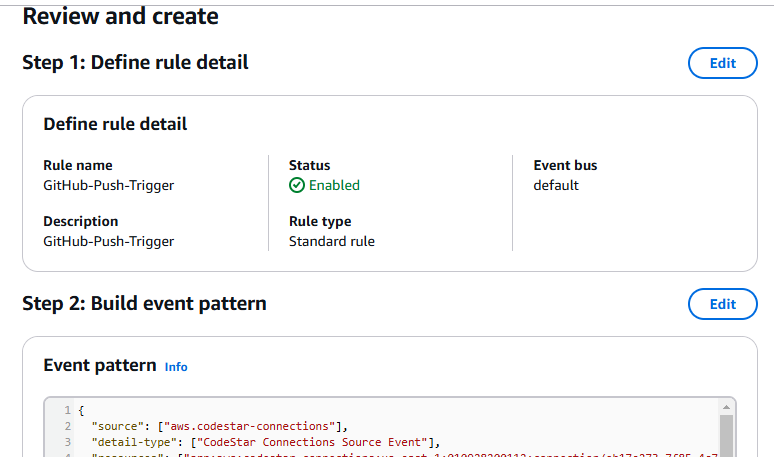Click scrollbar up arrow in event pattern editor
Viewport: 774px width, 457px height.
coord(726,407)
